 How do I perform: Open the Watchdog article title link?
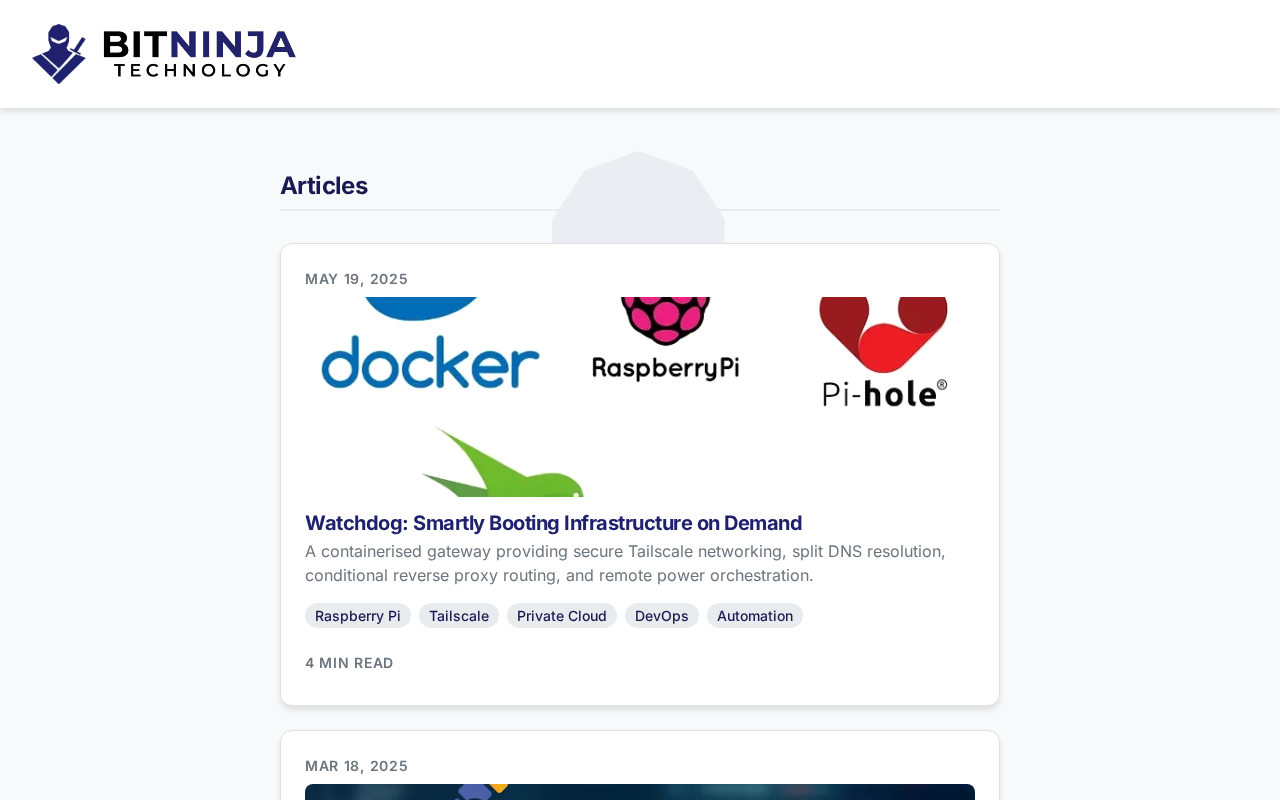tap(553, 523)
